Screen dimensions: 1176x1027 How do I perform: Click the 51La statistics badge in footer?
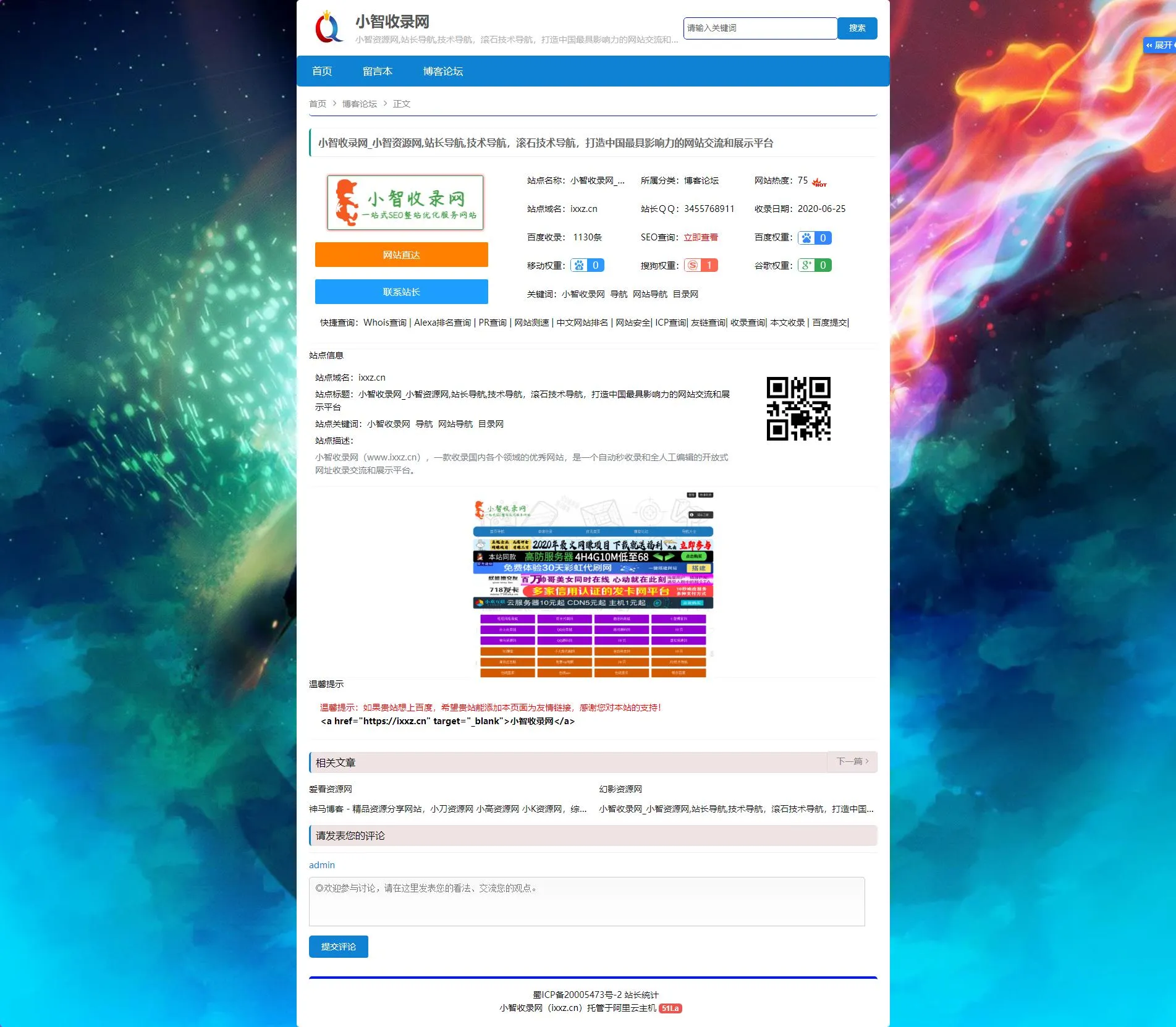coord(670,1008)
